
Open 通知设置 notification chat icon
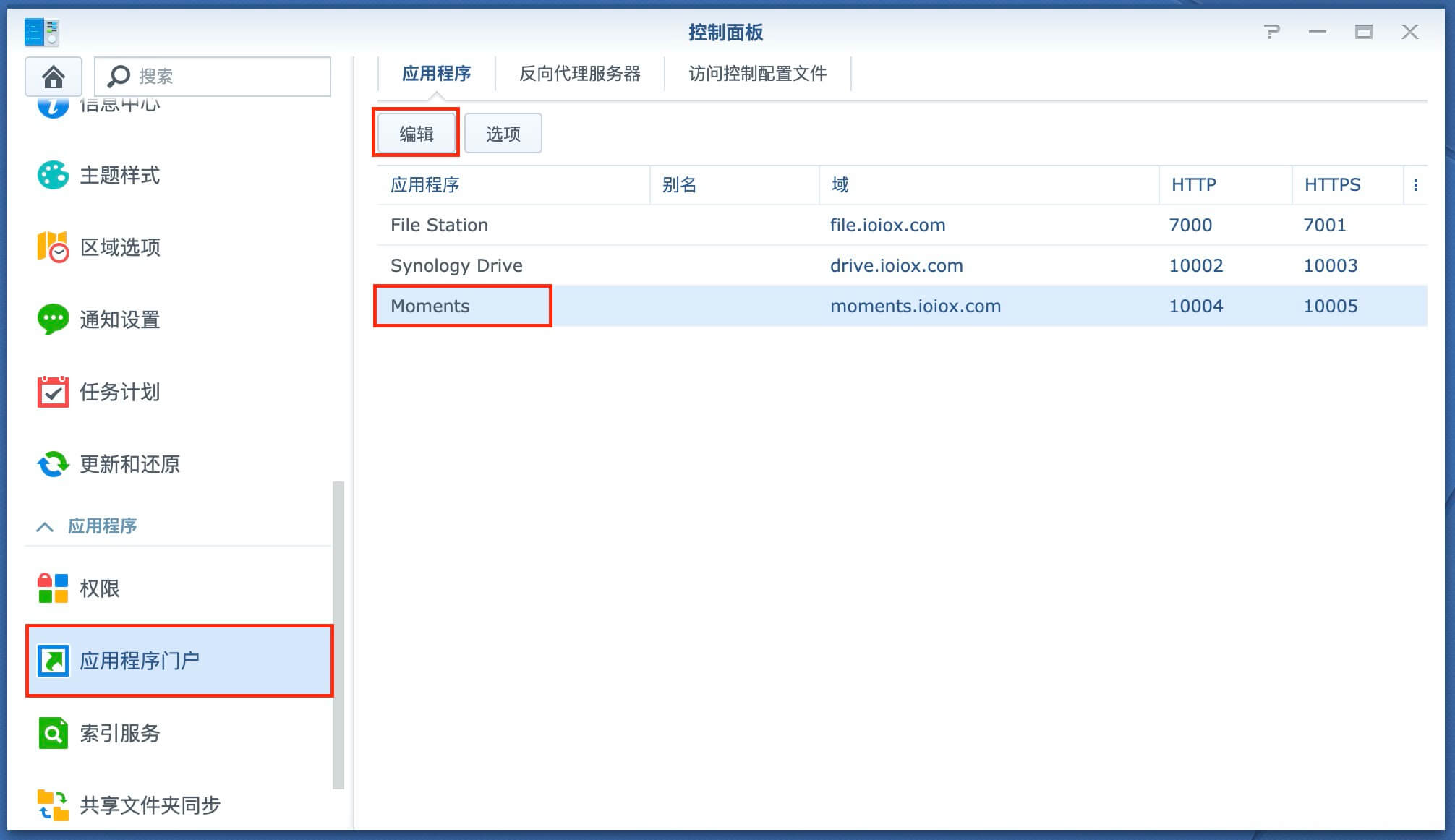[x=53, y=320]
